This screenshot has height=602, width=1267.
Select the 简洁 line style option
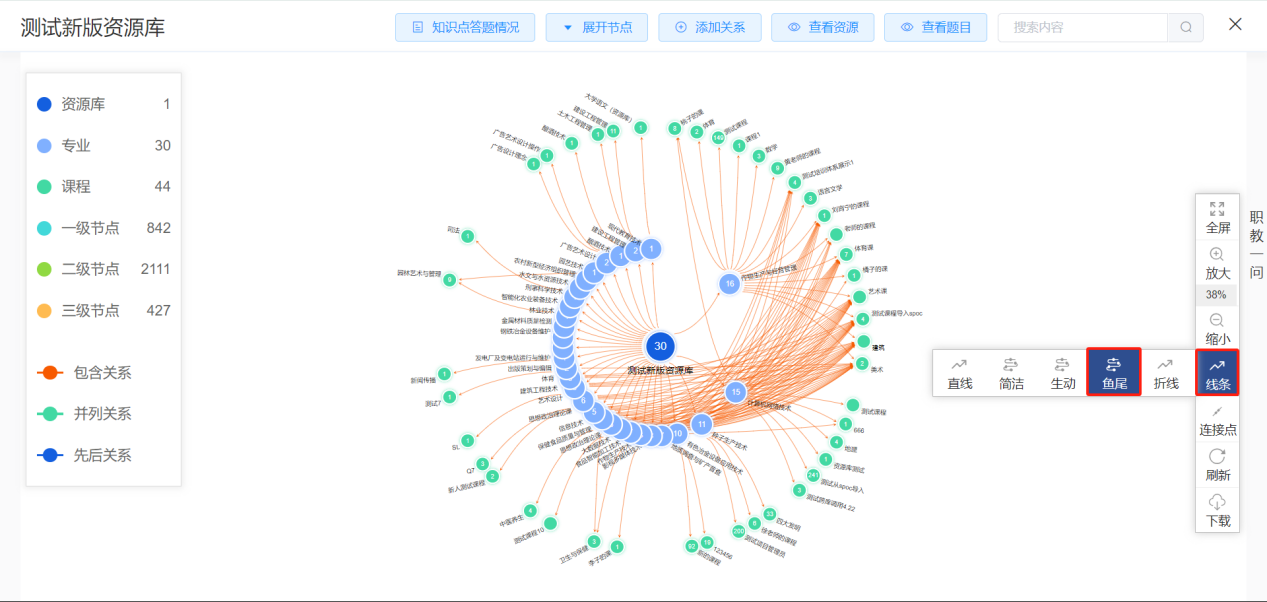[x=1011, y=372]
